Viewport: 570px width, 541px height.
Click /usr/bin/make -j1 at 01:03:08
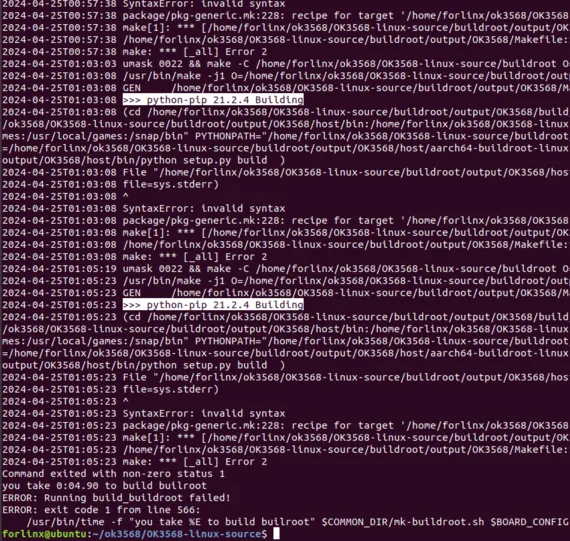point(174,76)
